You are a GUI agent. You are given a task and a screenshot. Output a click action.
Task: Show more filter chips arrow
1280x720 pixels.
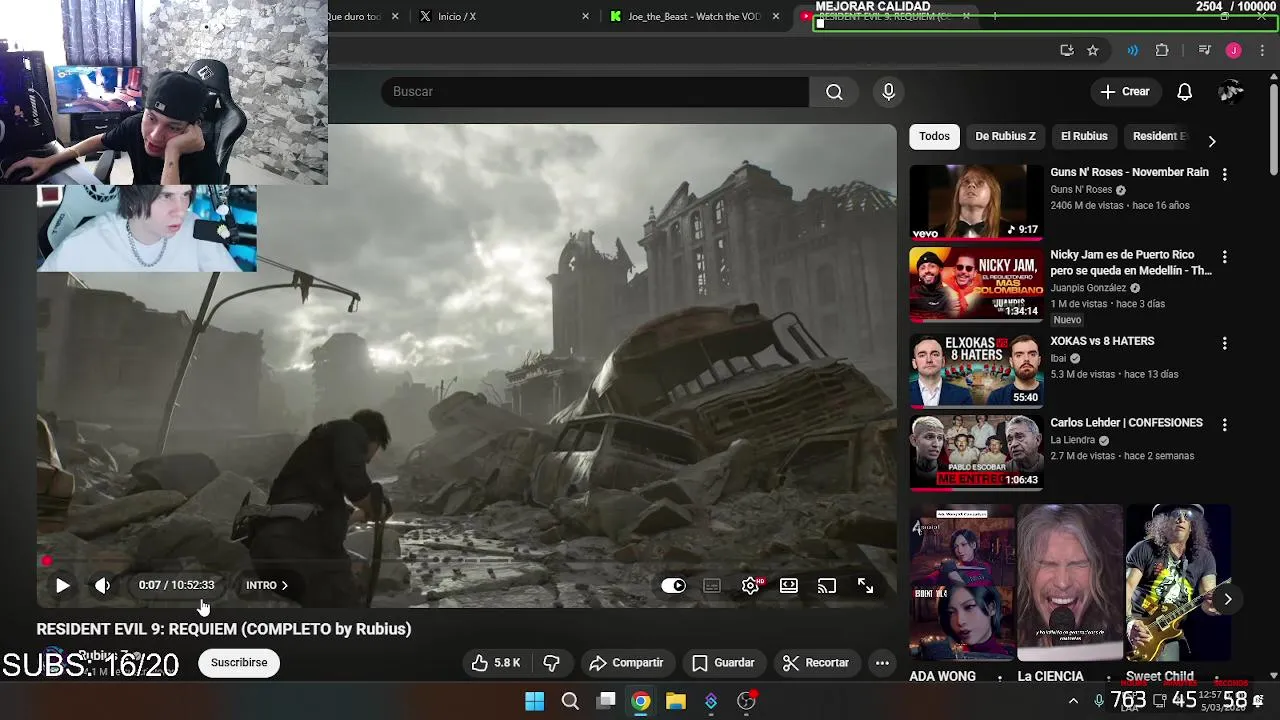[1212, 141]
